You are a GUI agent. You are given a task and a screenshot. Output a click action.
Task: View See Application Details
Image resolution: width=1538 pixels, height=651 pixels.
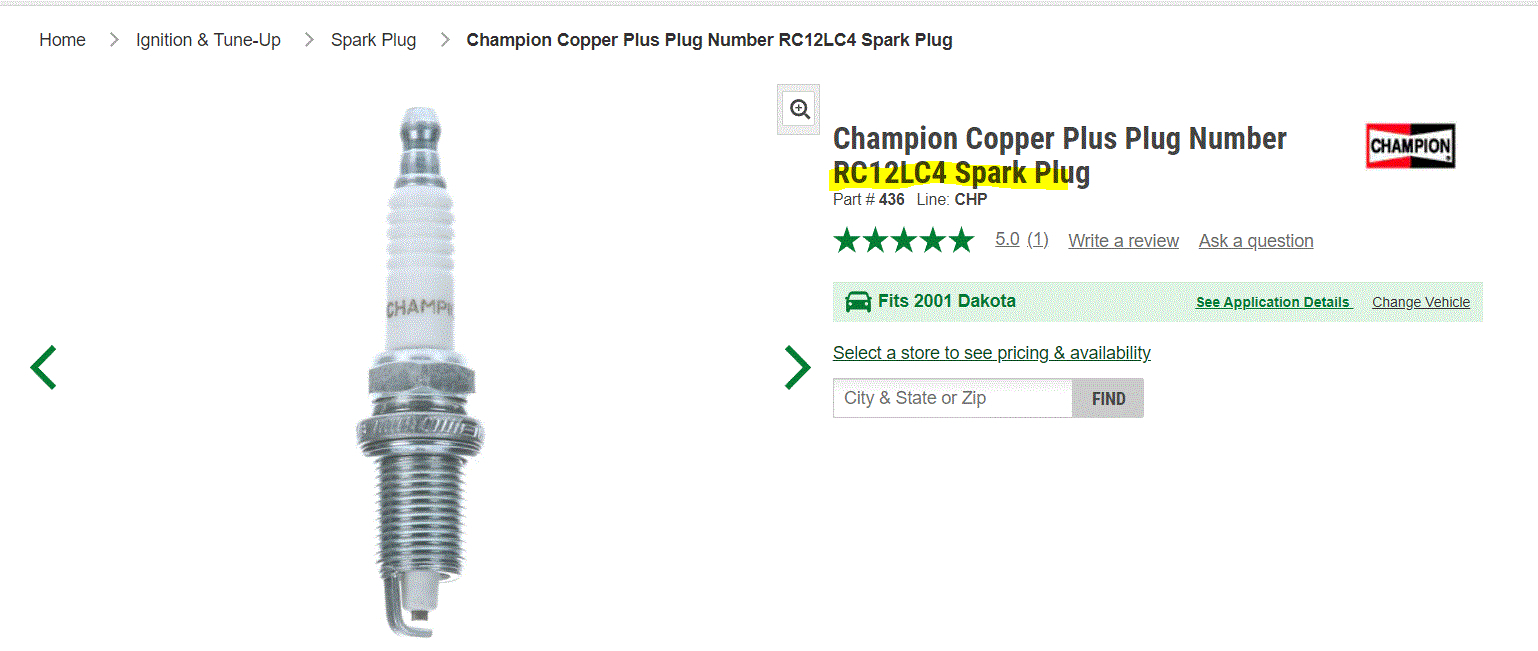[x=1273, y=302]
